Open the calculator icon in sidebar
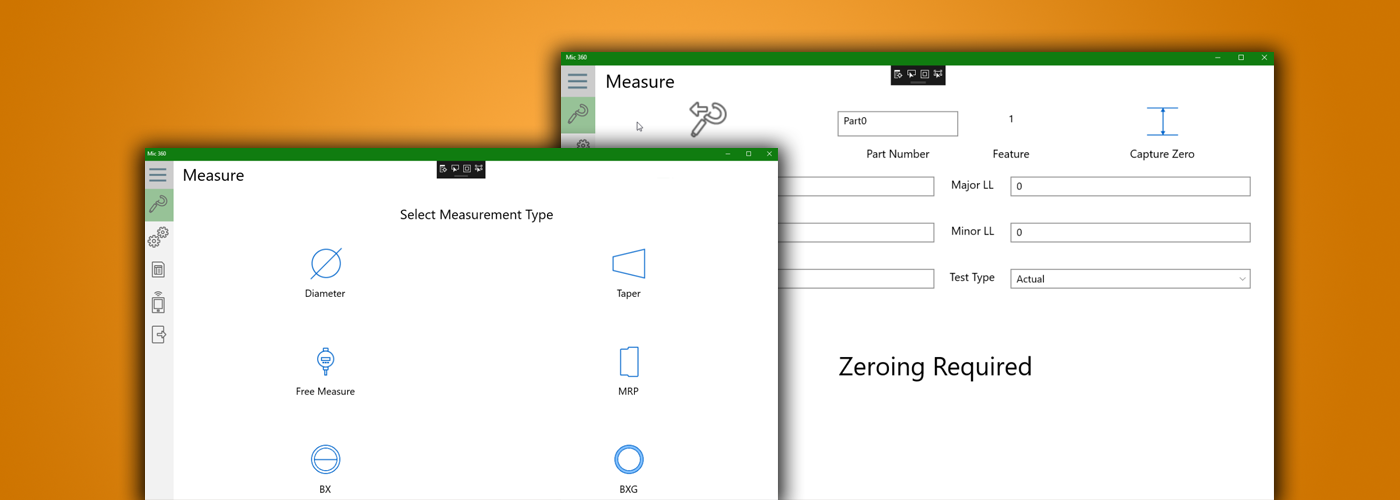Screen dimensions: 1400x500 [158, 270]
